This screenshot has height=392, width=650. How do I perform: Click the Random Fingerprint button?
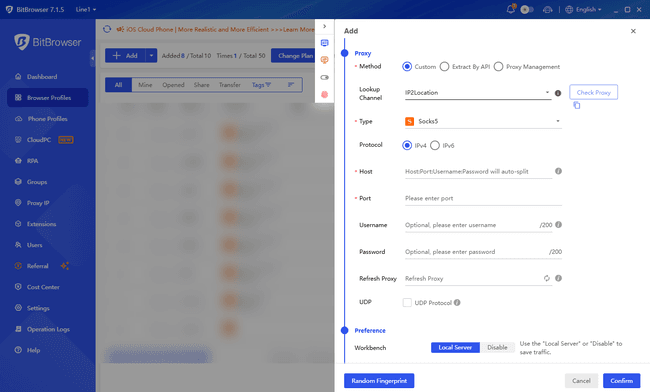pyautogui.click(x=379, y=381)
